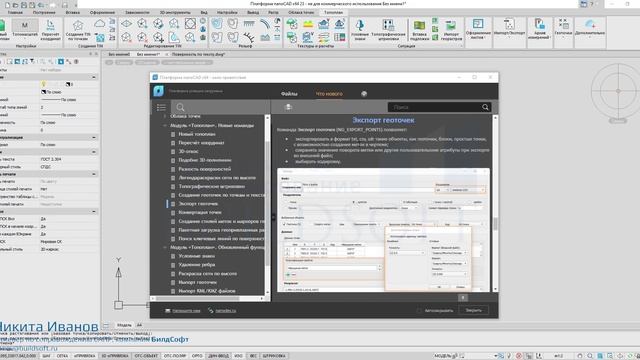
Task: Switch to the Построение ribbon tab
Action: 44,13
